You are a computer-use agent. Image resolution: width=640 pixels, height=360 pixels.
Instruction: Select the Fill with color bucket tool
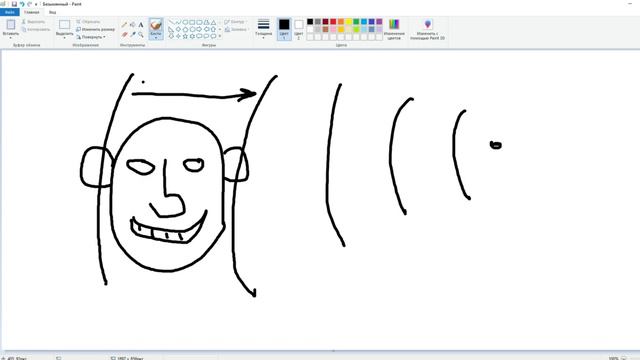[x=133, y=25]
